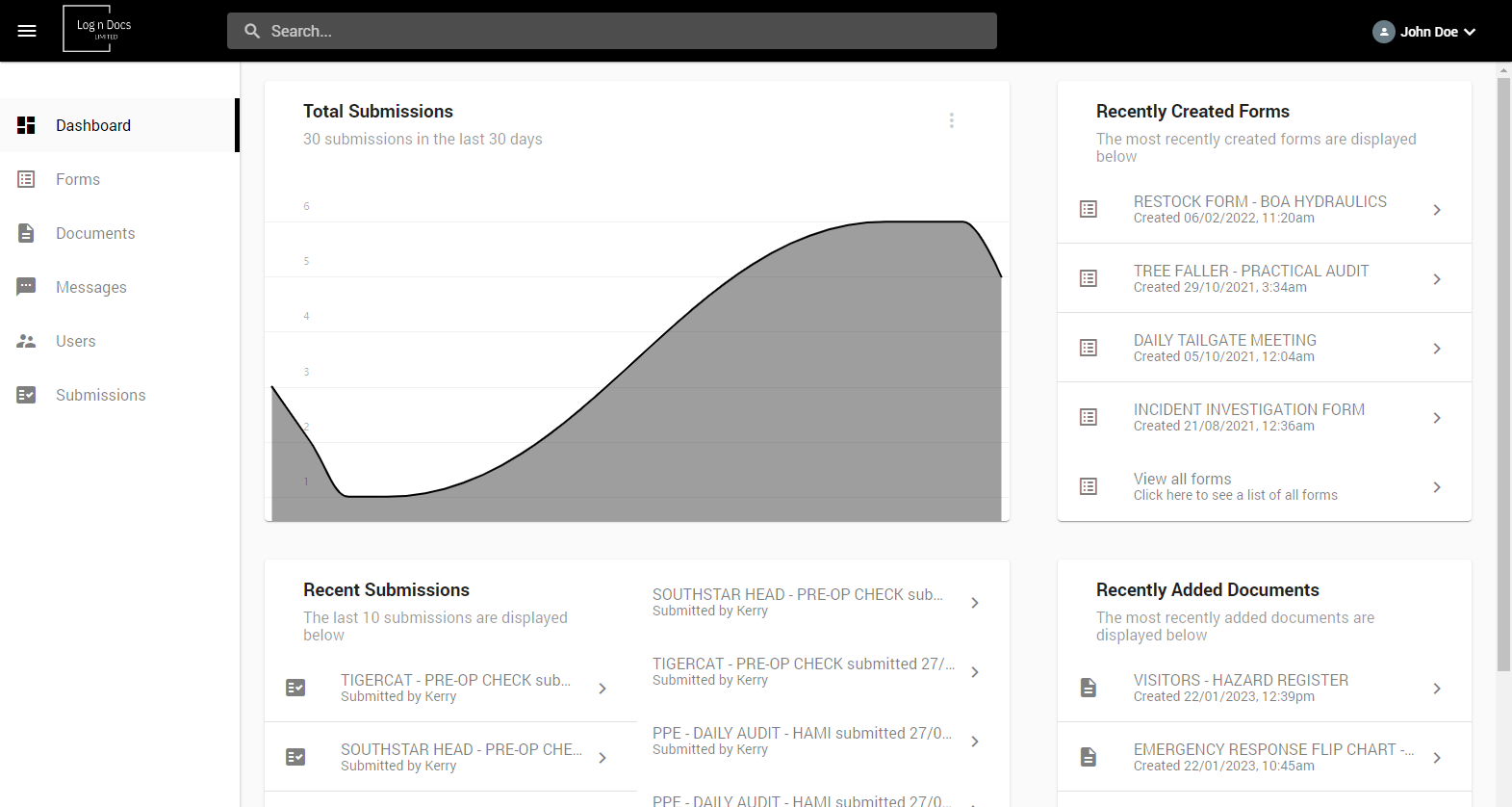Open VISITORS - HAZARD REGISTER document
1512x807 pixels.
tap(1265, 688)
